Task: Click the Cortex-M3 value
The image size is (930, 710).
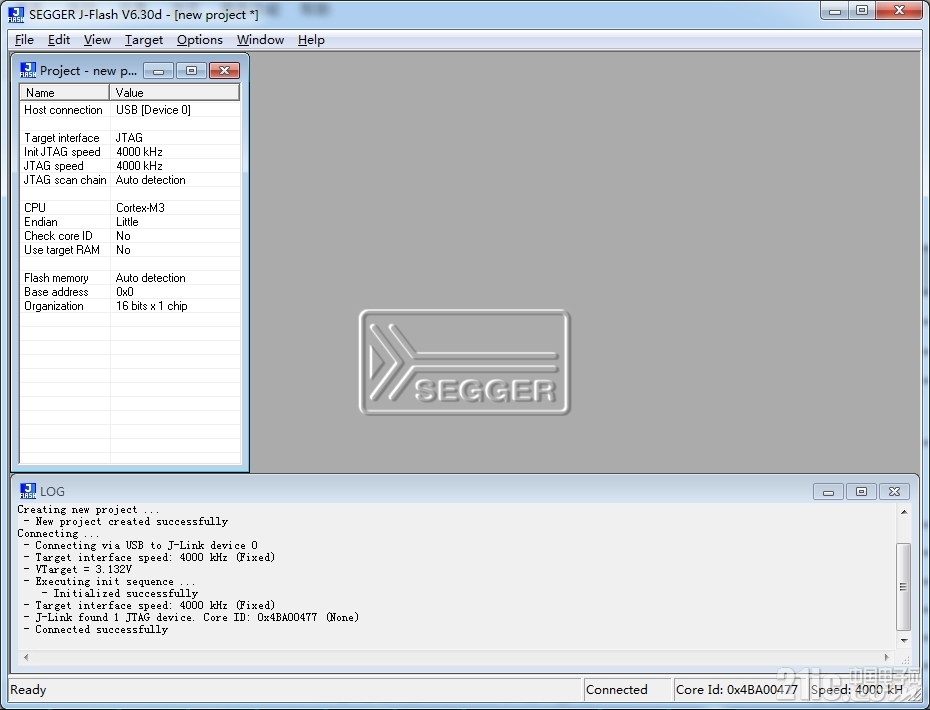Action: (x=140, y=208)
